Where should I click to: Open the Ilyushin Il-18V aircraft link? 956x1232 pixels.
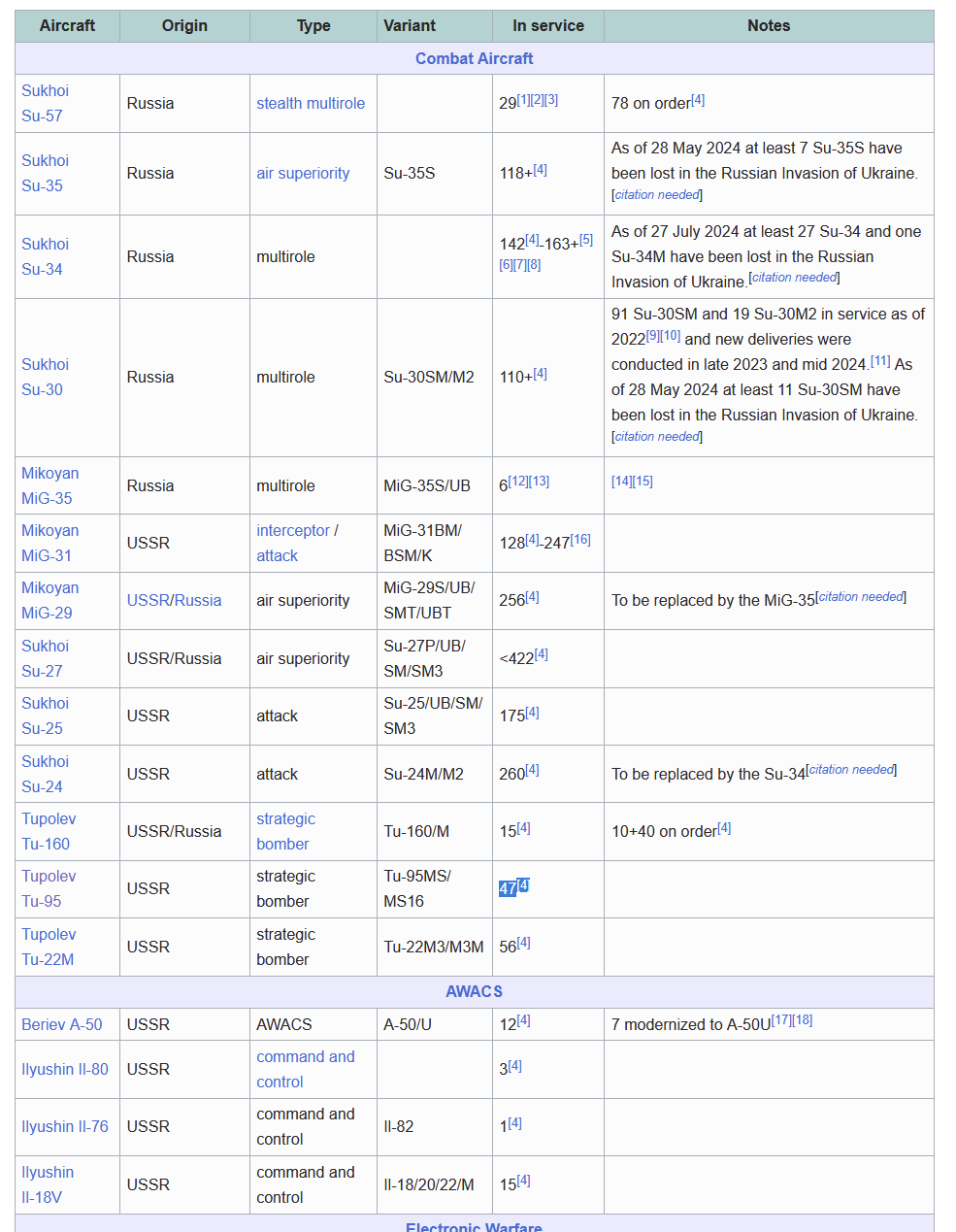(48, 1184)
